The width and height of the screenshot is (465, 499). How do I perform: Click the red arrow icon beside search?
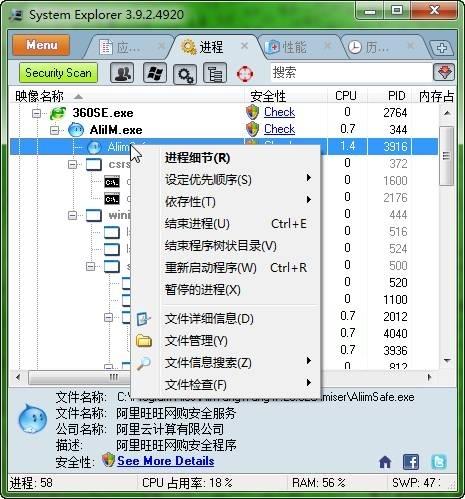tap(444, 72)
